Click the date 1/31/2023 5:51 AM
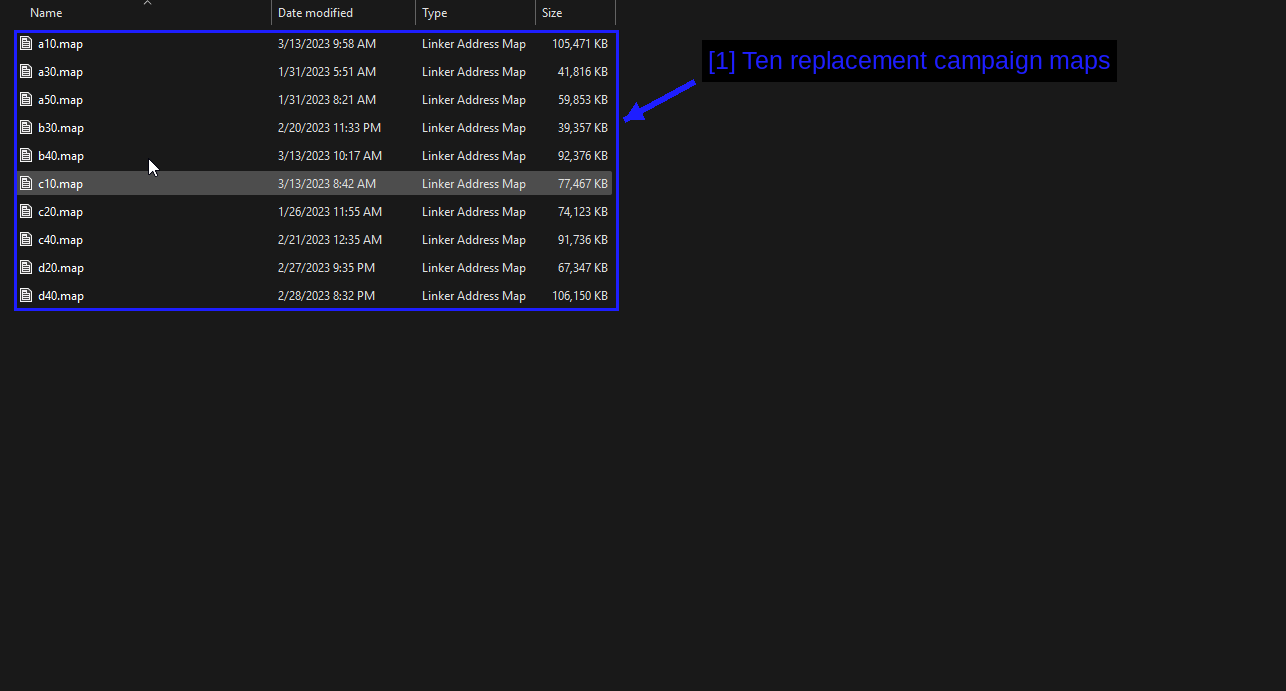The height and width of the screenshot is (691, 1286). (327, 72)
